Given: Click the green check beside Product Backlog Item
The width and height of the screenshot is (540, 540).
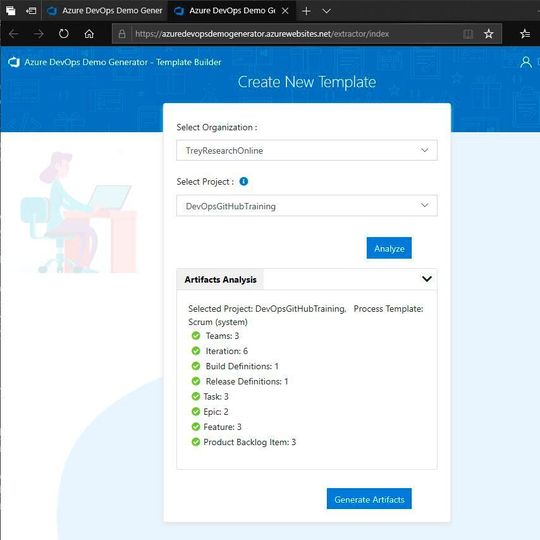Looking at the screenshot, I should [x=196, y=442].
